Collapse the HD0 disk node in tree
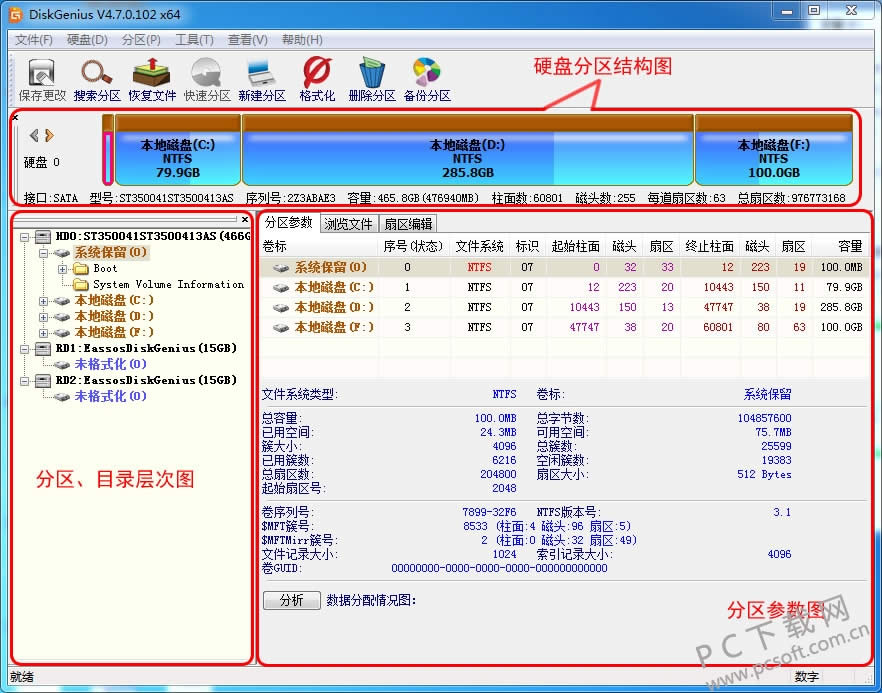 coord(25,237)
